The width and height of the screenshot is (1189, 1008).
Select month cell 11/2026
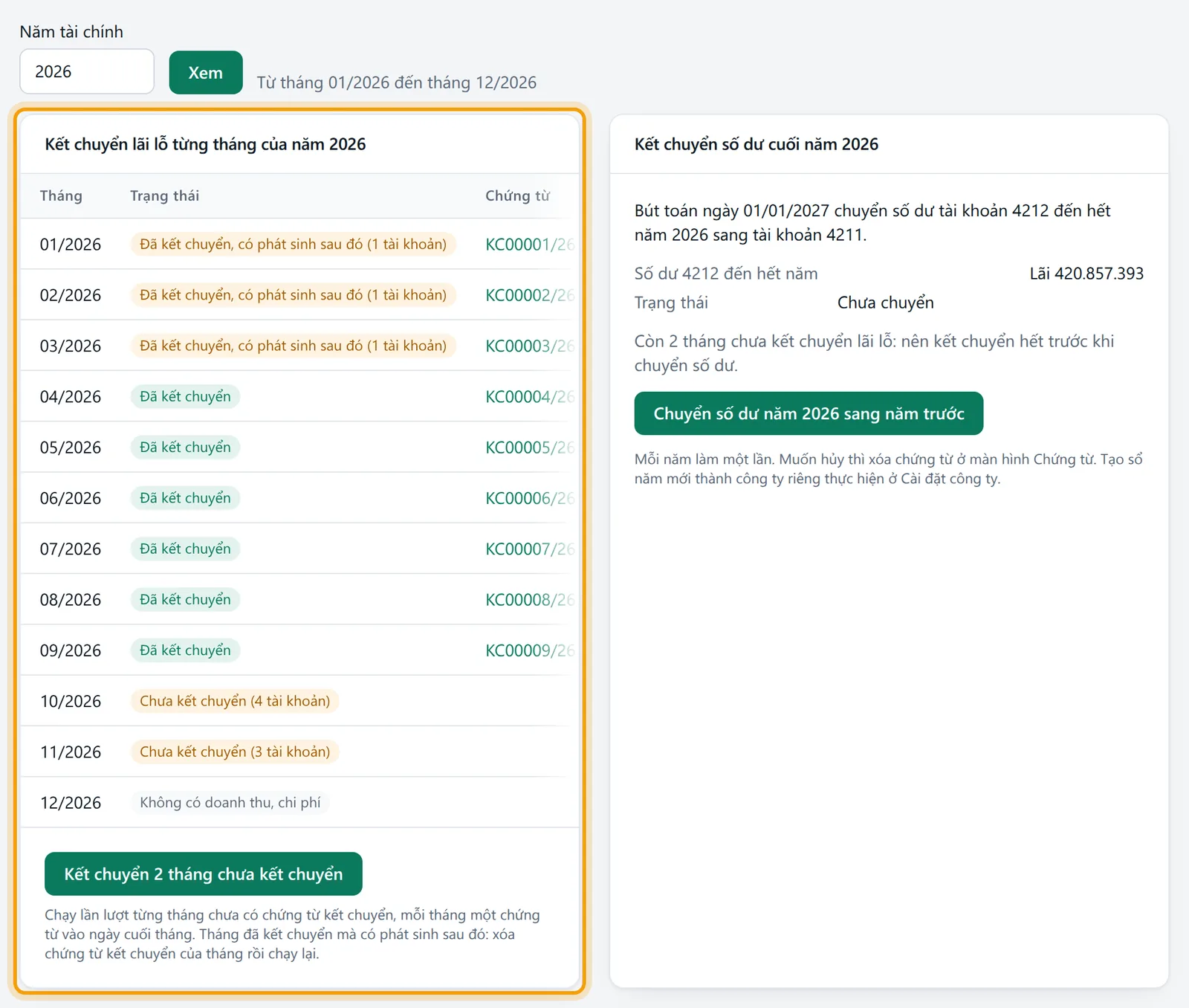71,752
